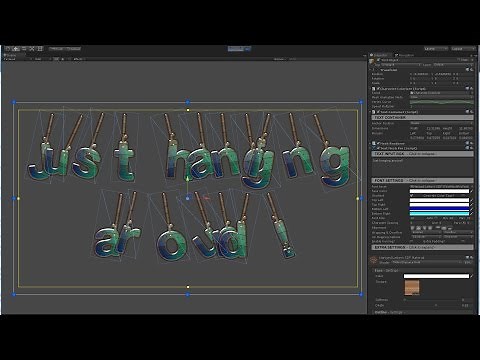Image resolution: width=480 pixels, height=360 pixels.
Task: Open the Wrapping mode dropdown
Action: (427, 232)
